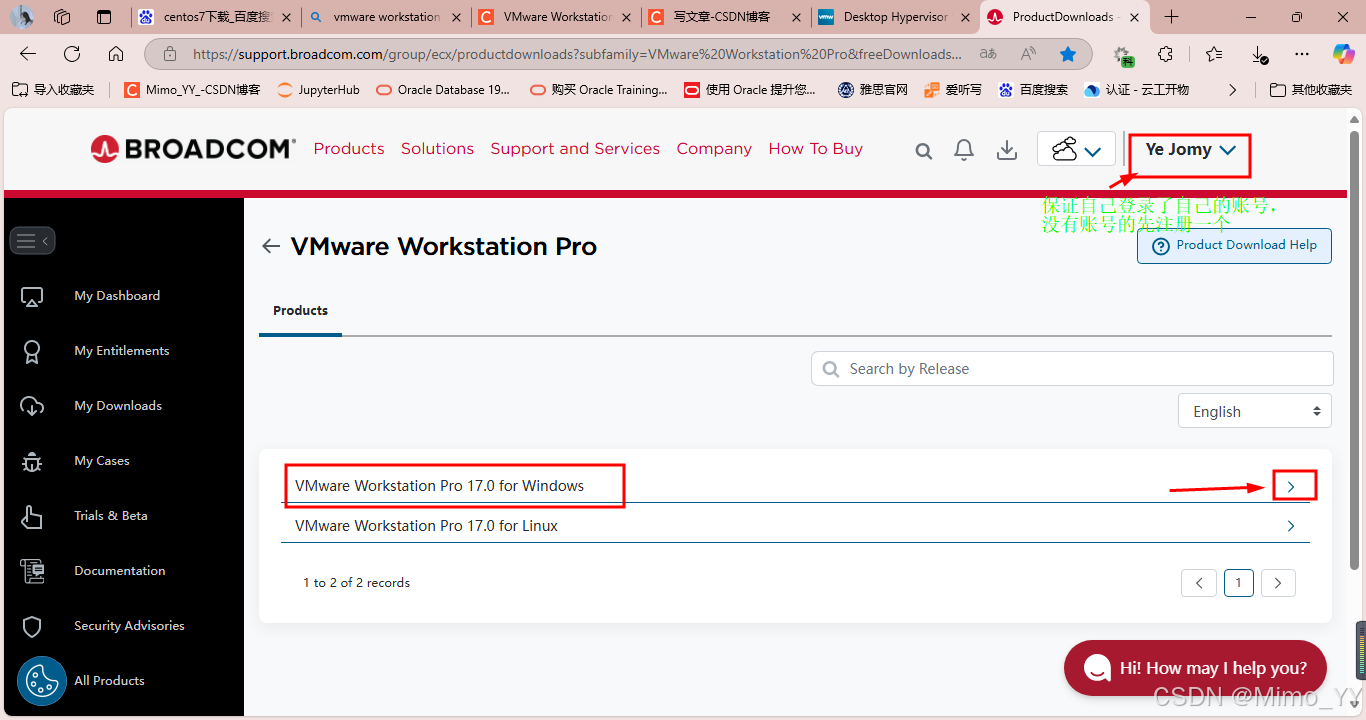Click the performance extension icon in toolbar

1123,55
